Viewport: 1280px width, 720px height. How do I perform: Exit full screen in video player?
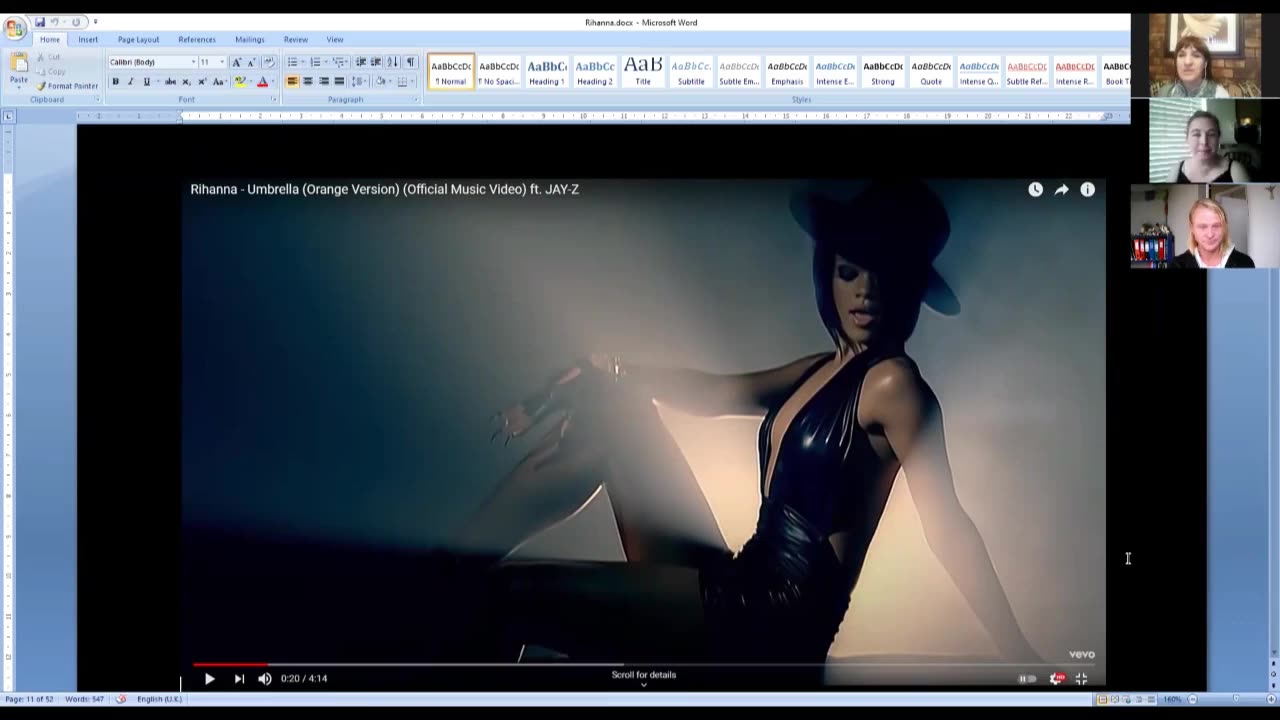[1081, 678]
